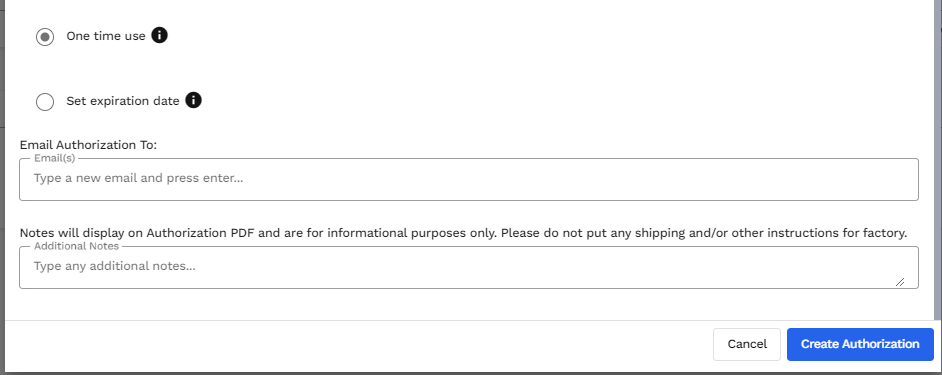Click the 'Set expiration date' label text
This screenshot has width=942, height=375.
[123, 101]
